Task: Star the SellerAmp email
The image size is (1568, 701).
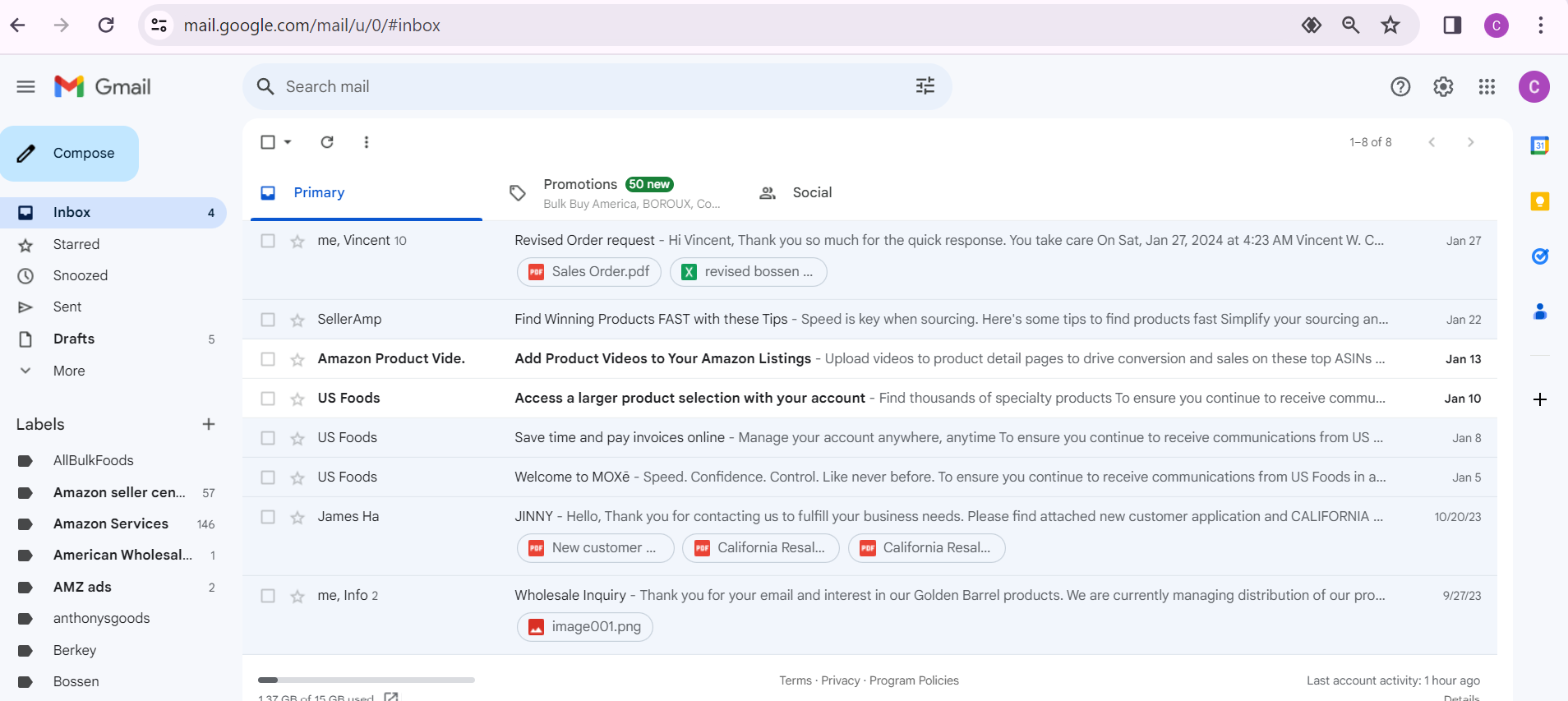Action: 297,320
